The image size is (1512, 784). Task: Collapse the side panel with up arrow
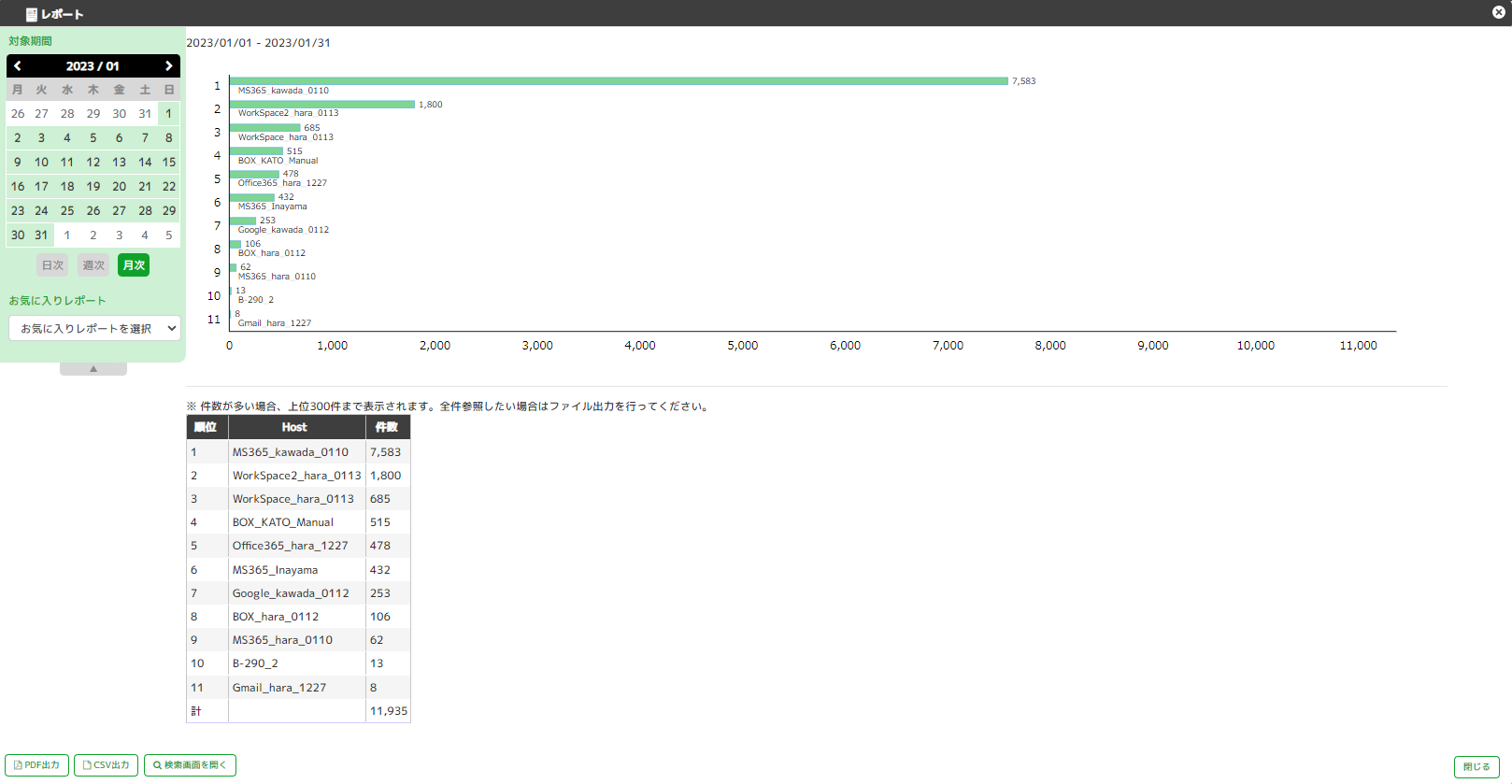(93, 369)
